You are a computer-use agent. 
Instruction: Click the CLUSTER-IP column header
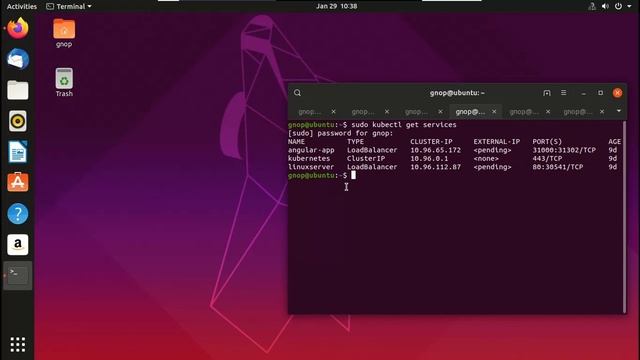431,142
